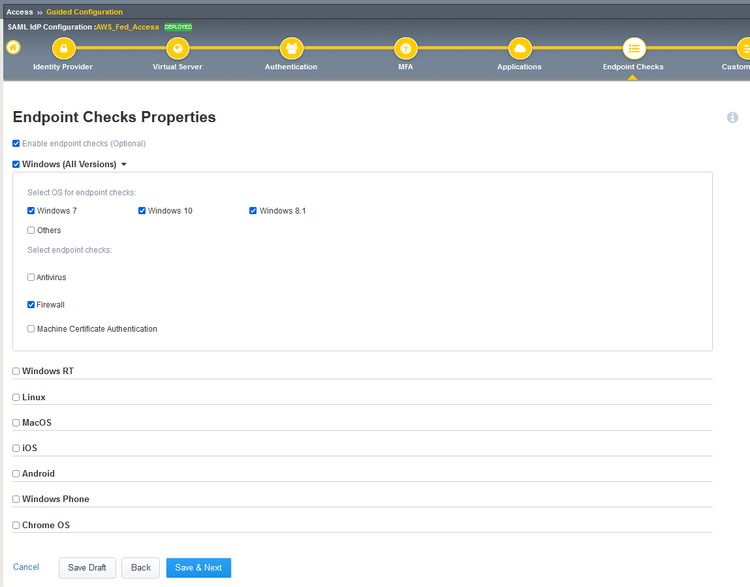Open the Authentication step icon

coord(291,48)
